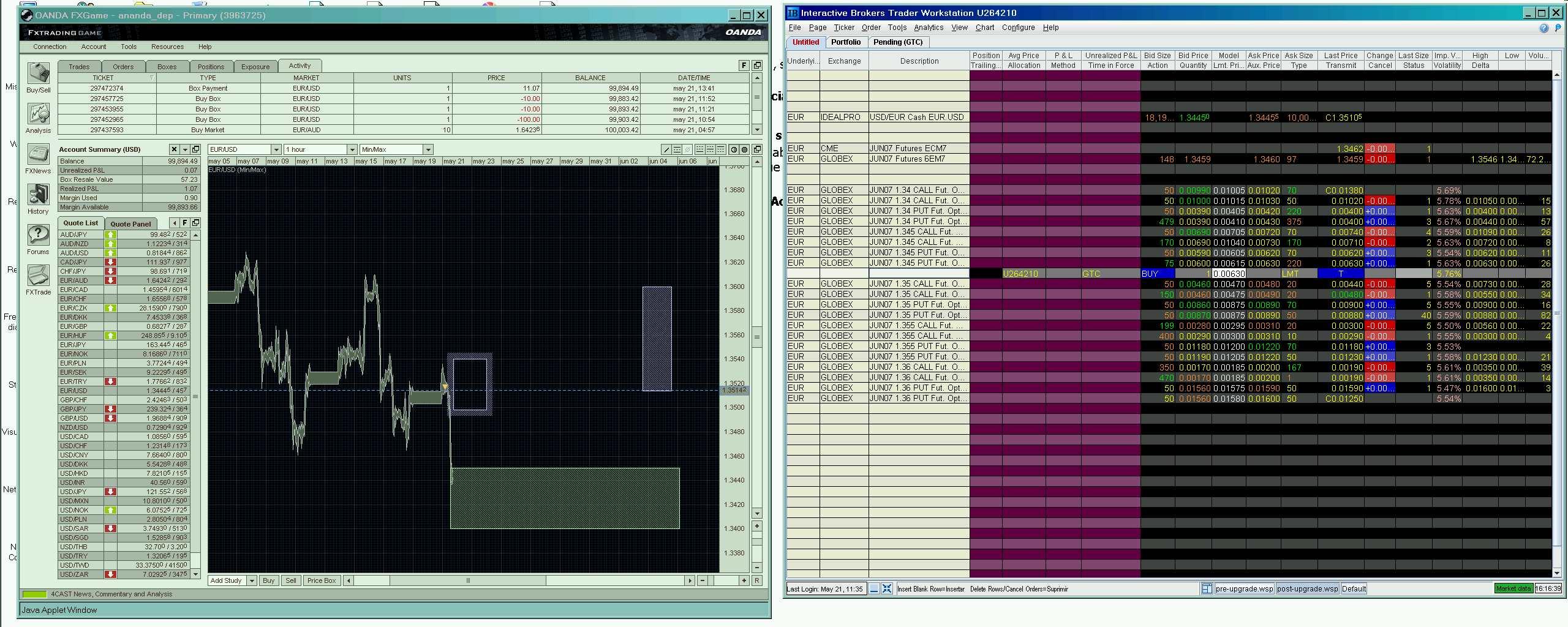Screen dimensions: 1568x627
Task: Click the Sell button below chart
Action: click(290, 580)
